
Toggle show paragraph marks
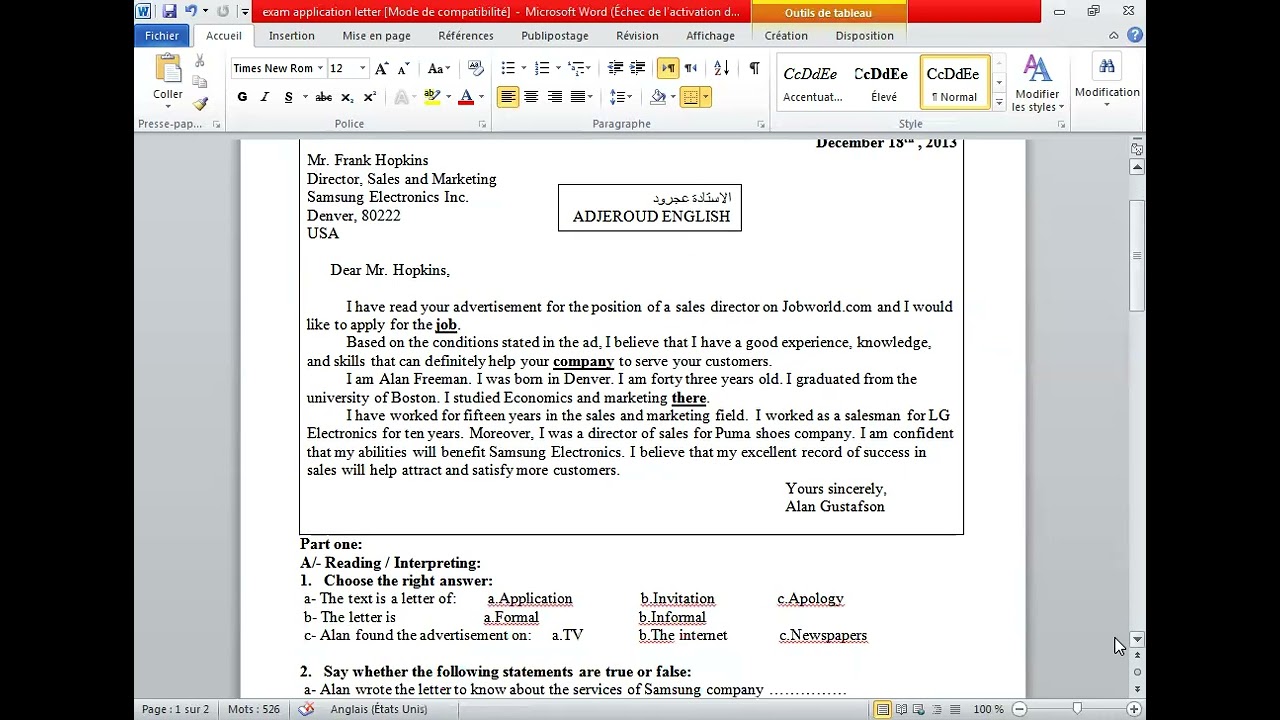(x=754, y=68)
